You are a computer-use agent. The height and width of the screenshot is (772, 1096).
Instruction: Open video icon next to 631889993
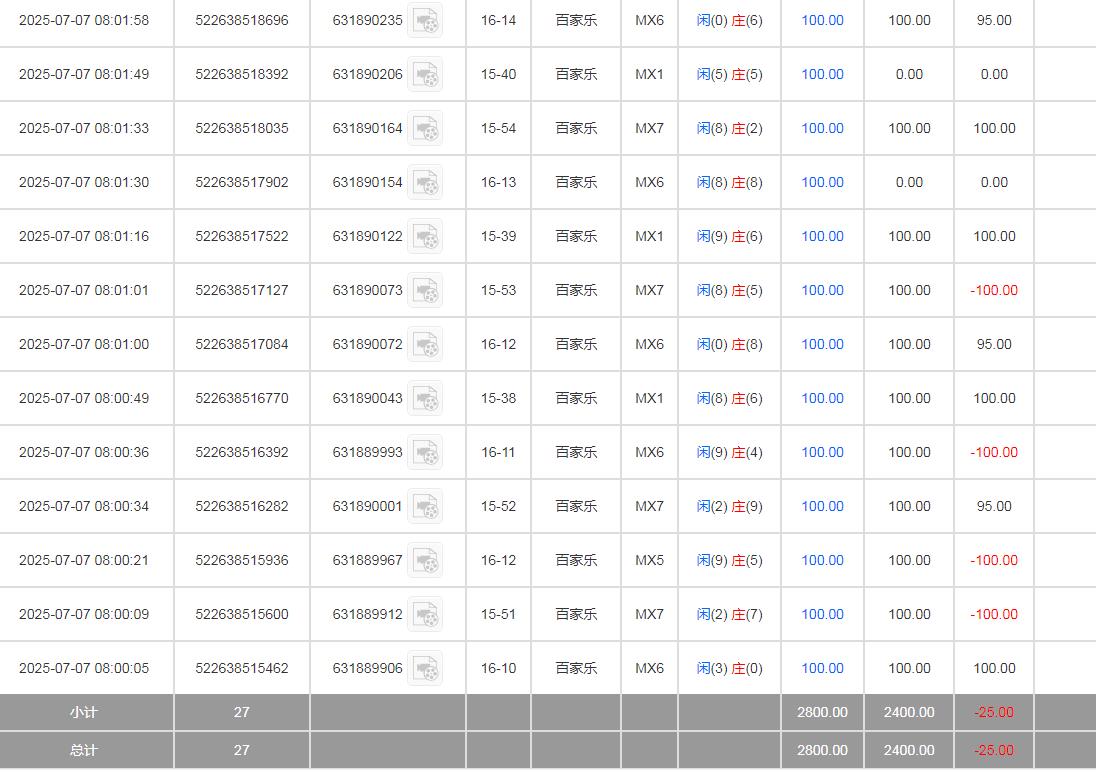[x=425, y=452]
